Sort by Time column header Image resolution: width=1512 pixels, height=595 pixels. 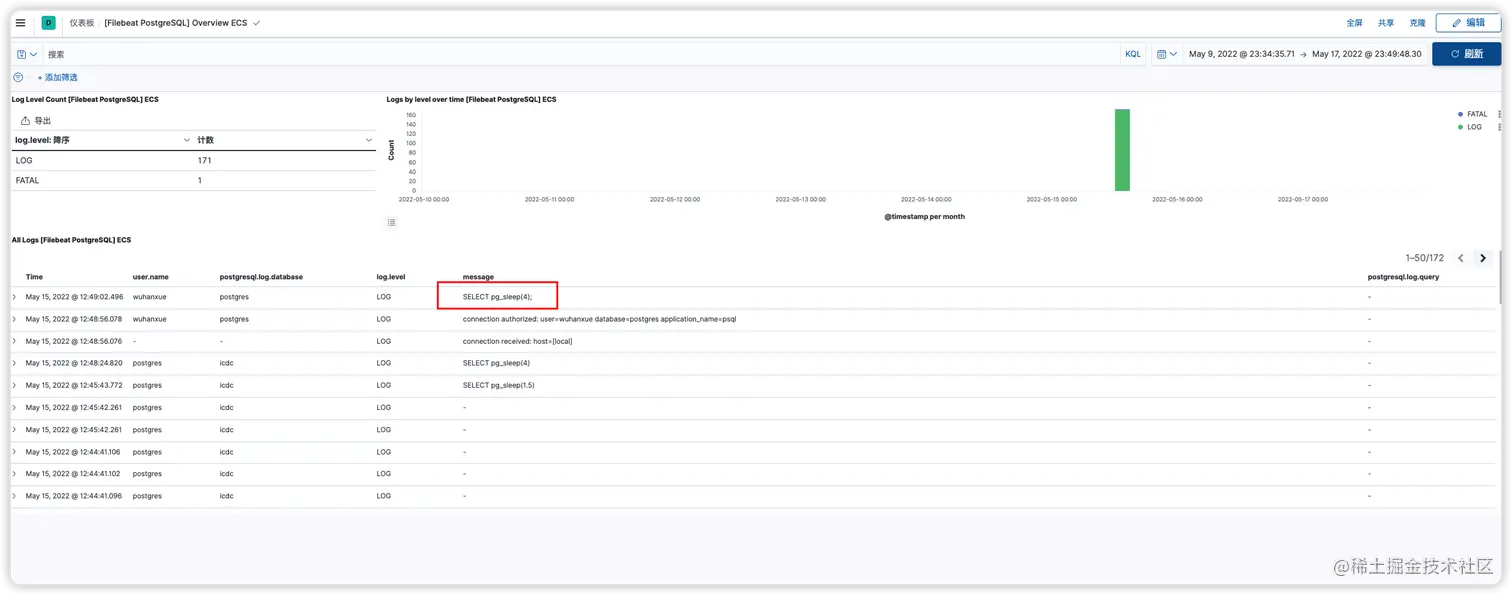click(x=34, y=277)
